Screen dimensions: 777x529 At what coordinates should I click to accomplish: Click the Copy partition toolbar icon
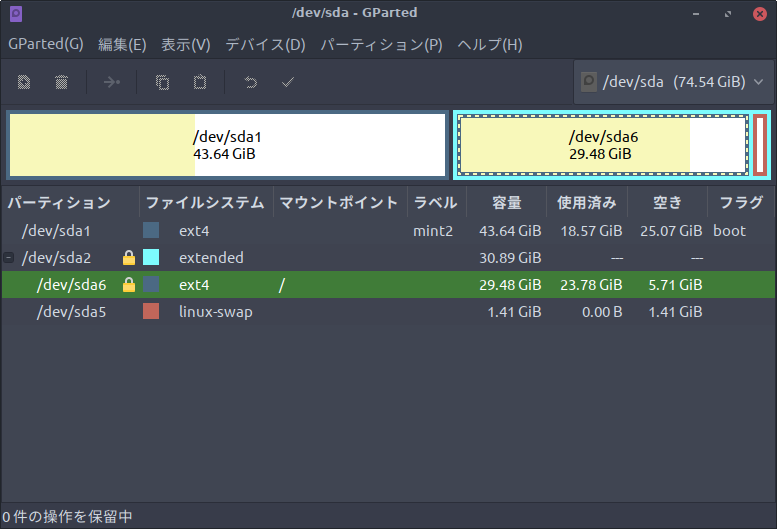click(x=163, y=82)
